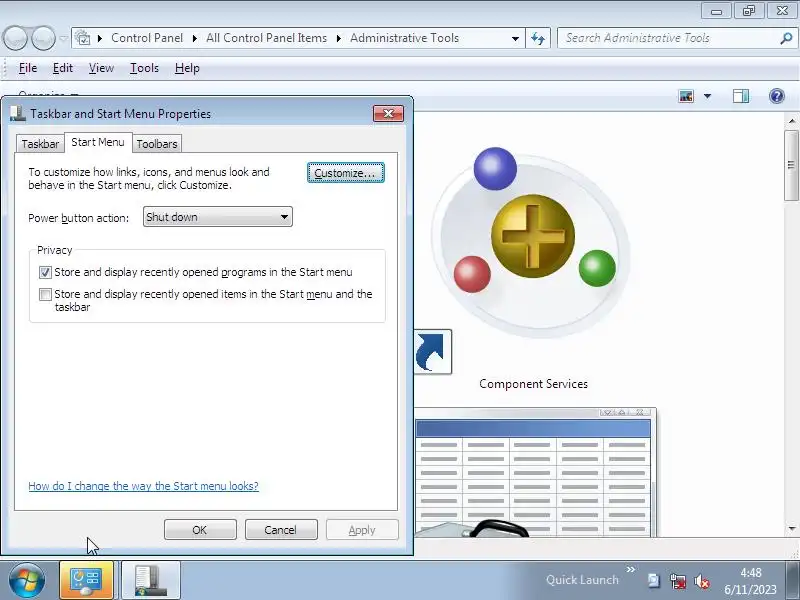Click the refresh address bar button
Viewport: 800px width, 600px height.
538,38
